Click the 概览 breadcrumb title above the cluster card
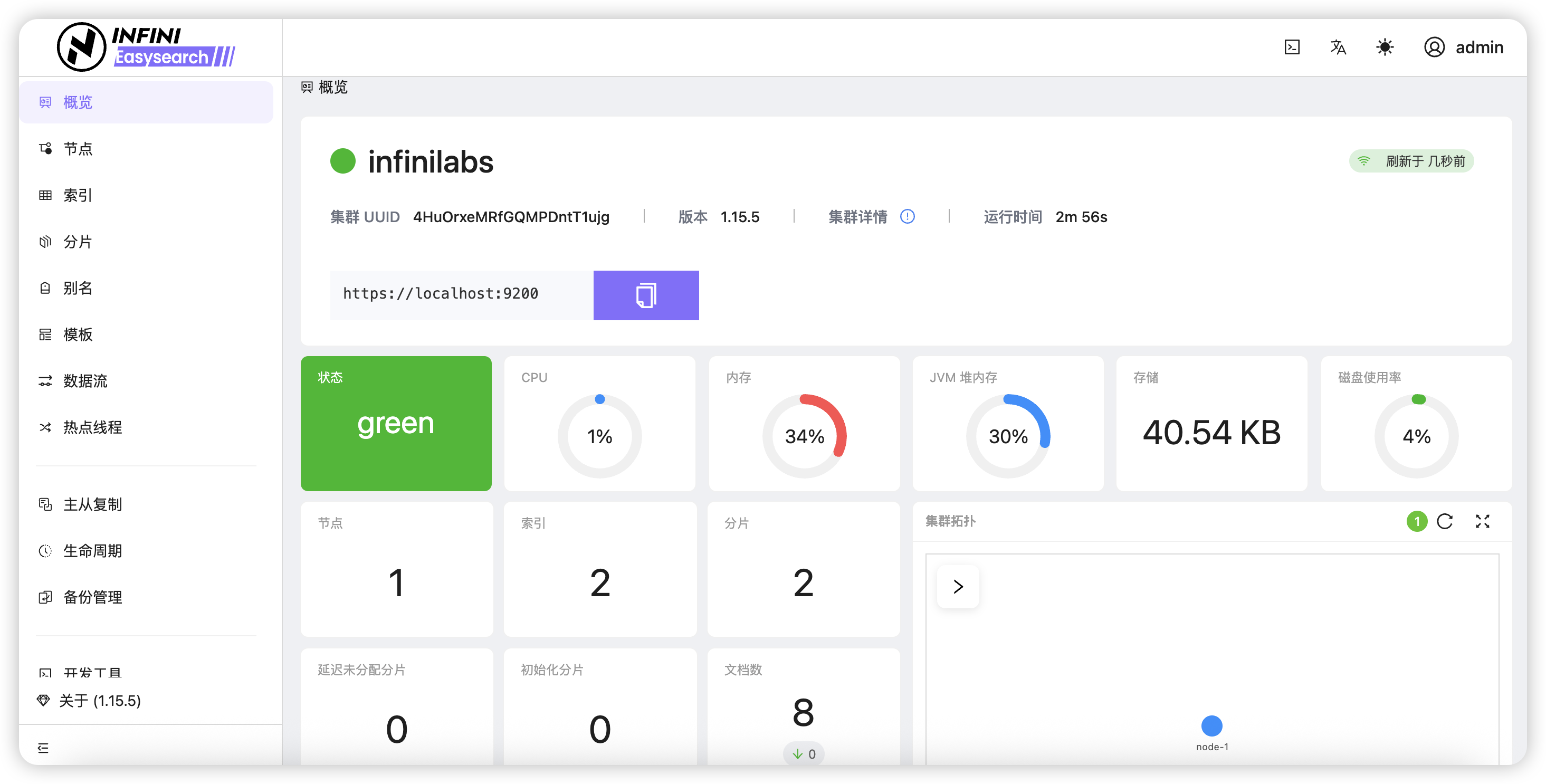 click(x=332, y=87)
